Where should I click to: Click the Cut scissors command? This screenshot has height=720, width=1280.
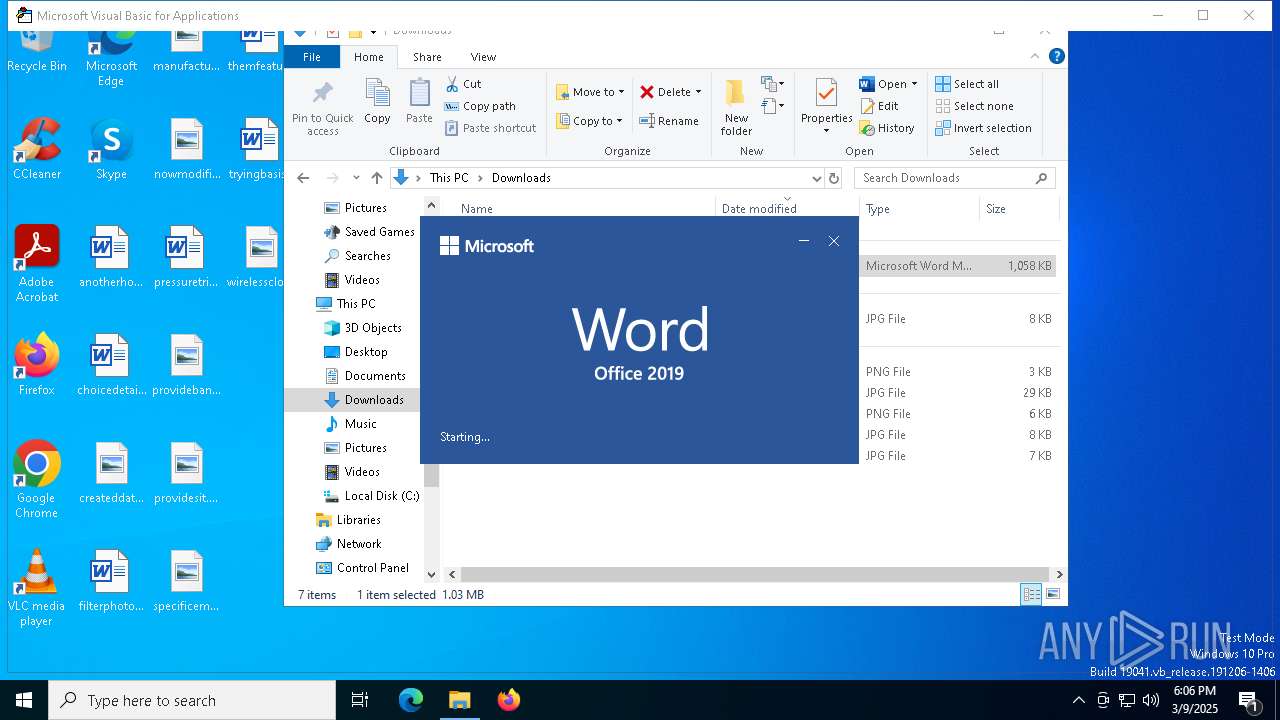[x=463, y=84]
